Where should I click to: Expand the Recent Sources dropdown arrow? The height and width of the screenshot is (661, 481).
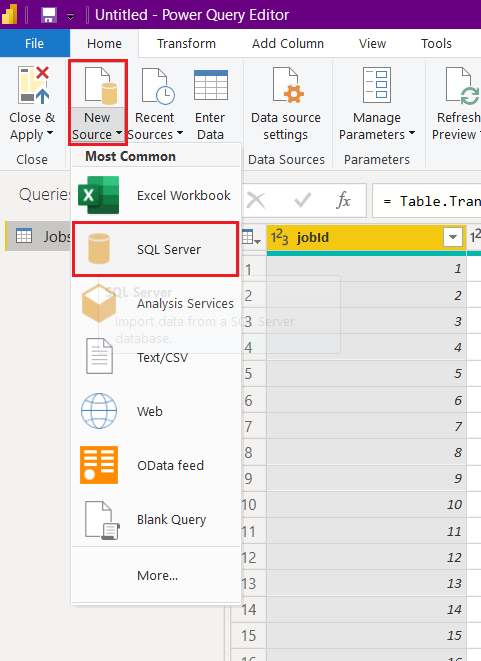click(x=180, y=133)
